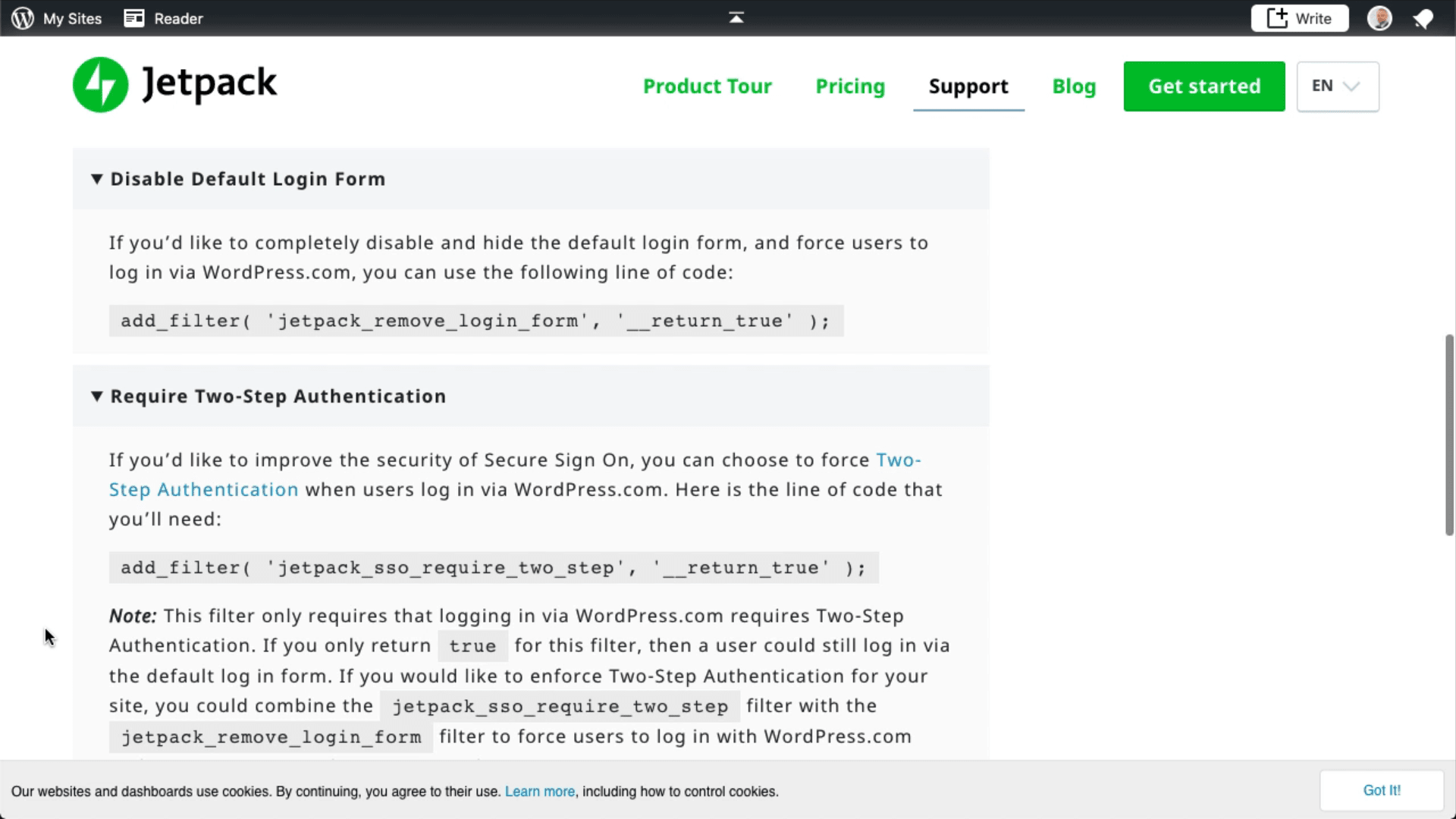Open the EN language dropdown
Screen dimensions: 1456x819
click(x=1338, y=86)
